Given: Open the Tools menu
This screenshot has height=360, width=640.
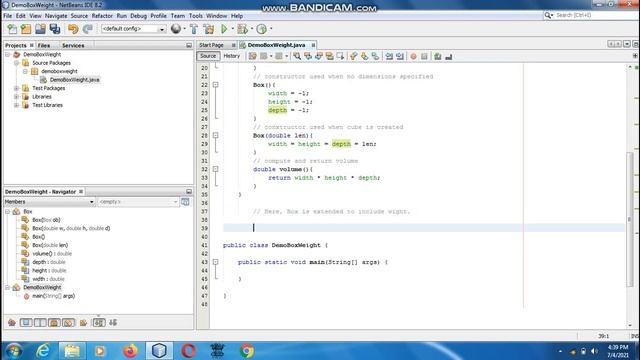Looking at the screenshot, I should [196, 16].
